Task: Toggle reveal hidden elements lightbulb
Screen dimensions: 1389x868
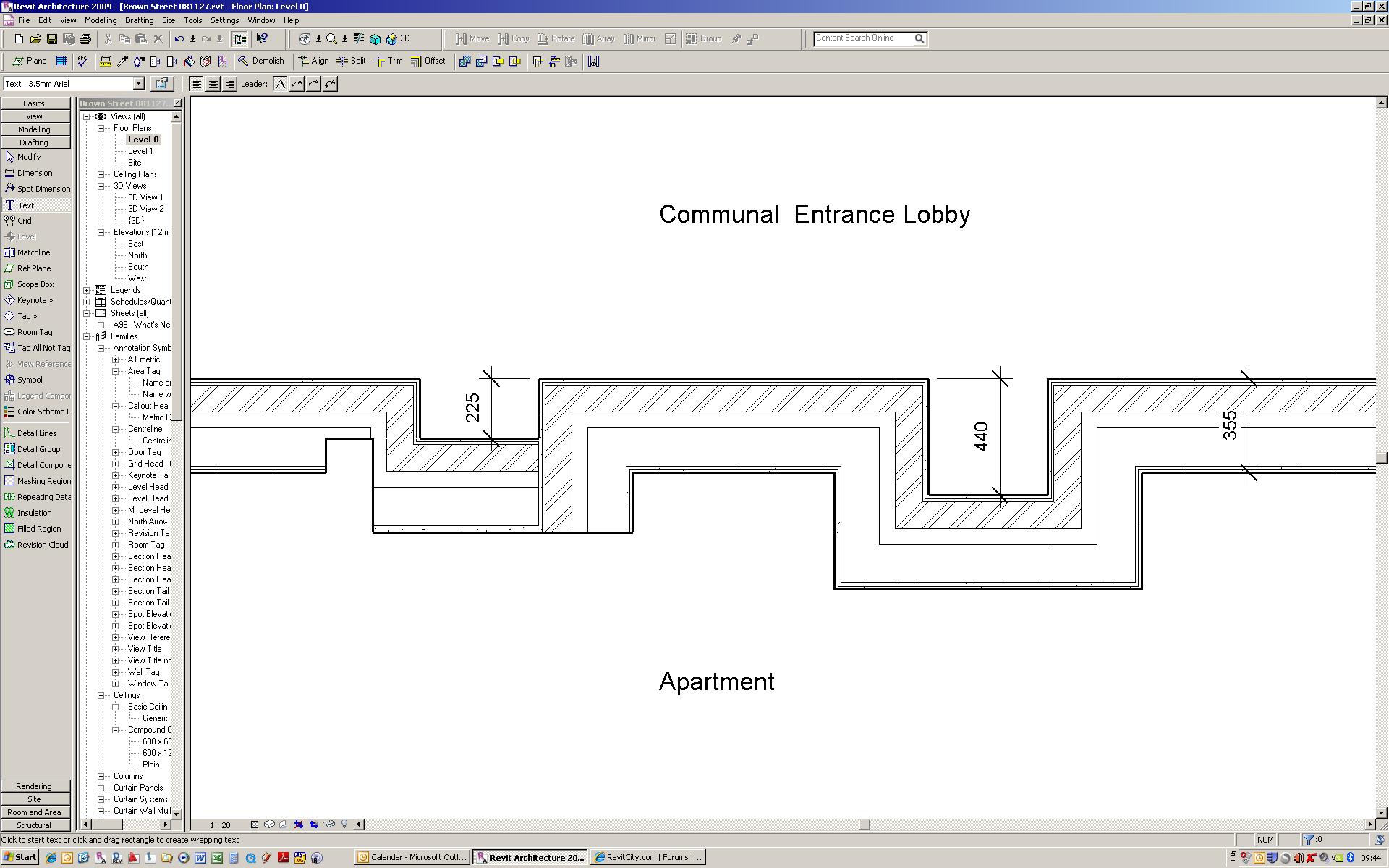Action: (x=344, y=825)
